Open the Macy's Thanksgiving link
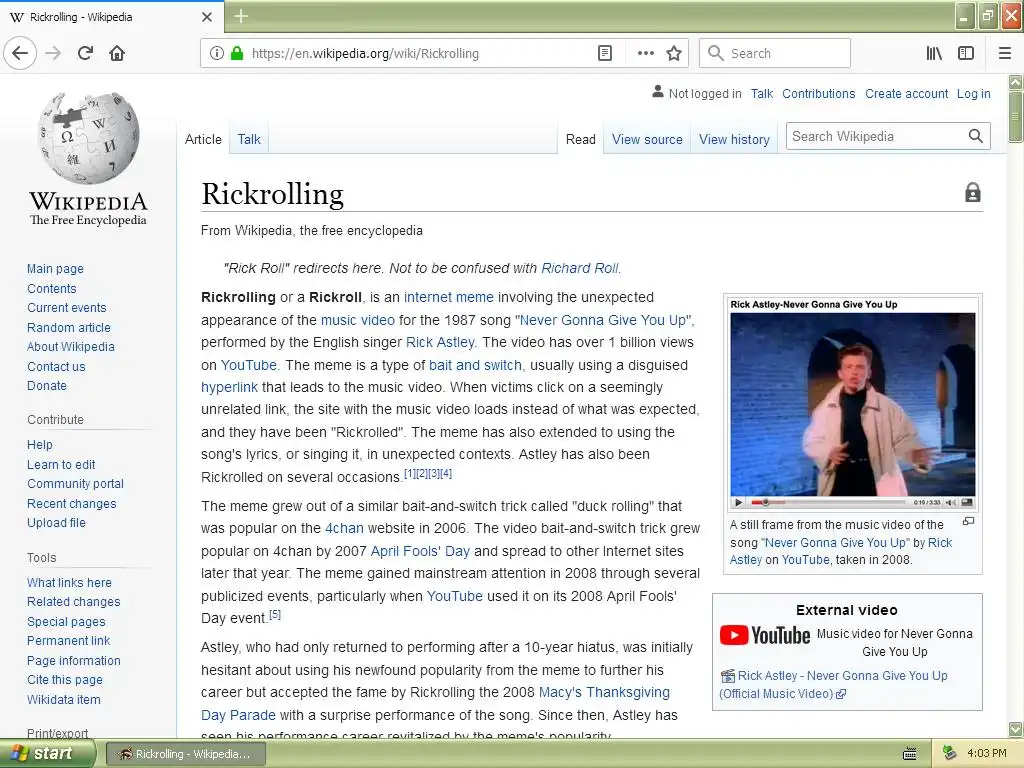 point(604,692)
